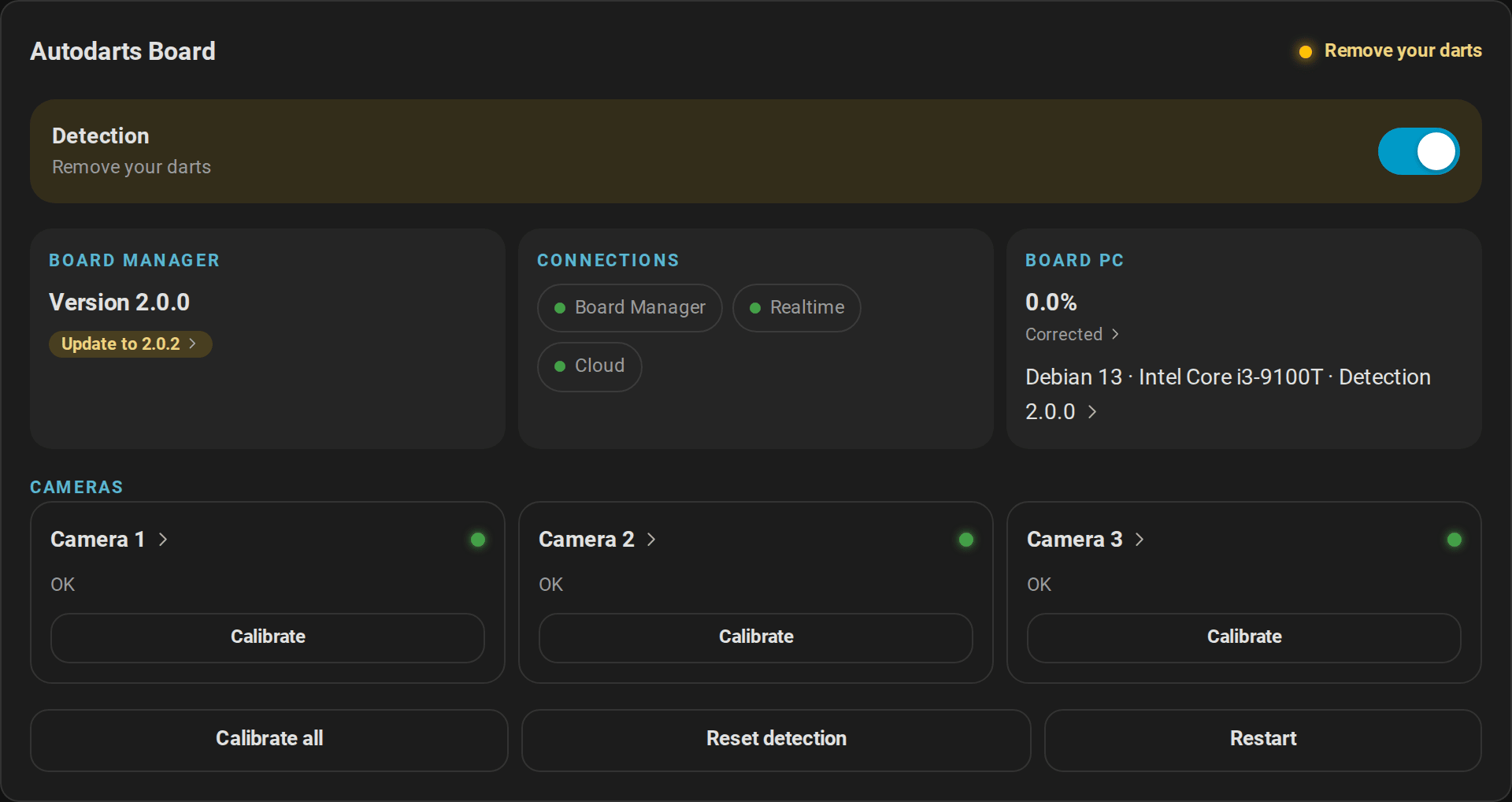Viewport: 1512px width, 802px height.
Task: Click the BOARD MANAGER section label
Action: pyautogui.click(x=135, y=260)
